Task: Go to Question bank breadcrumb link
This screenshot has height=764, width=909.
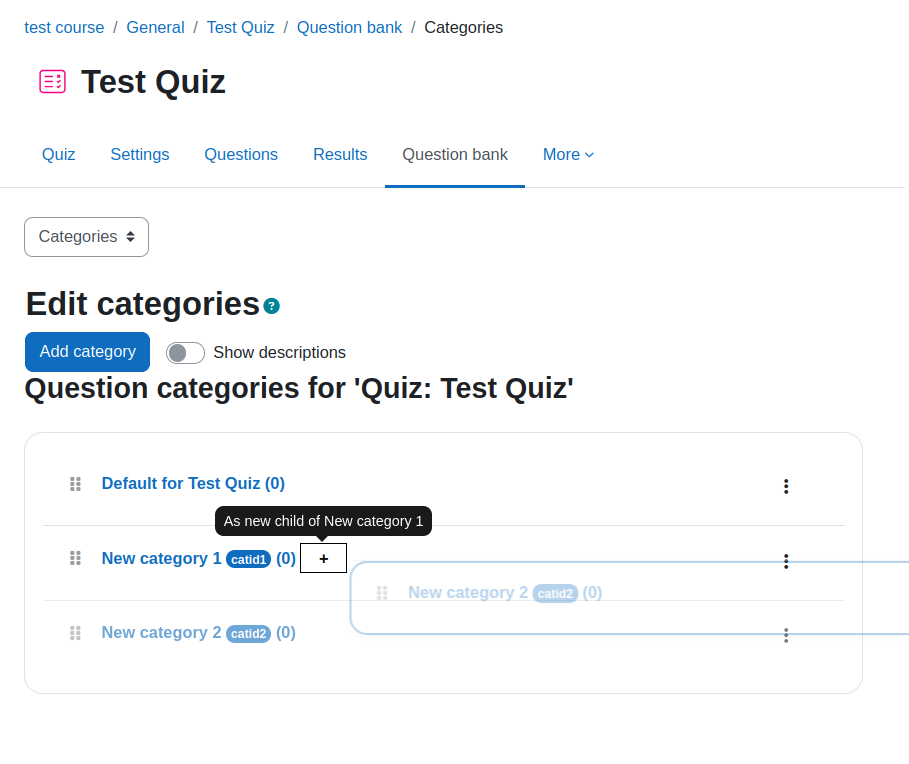Action: click(350, 27)
